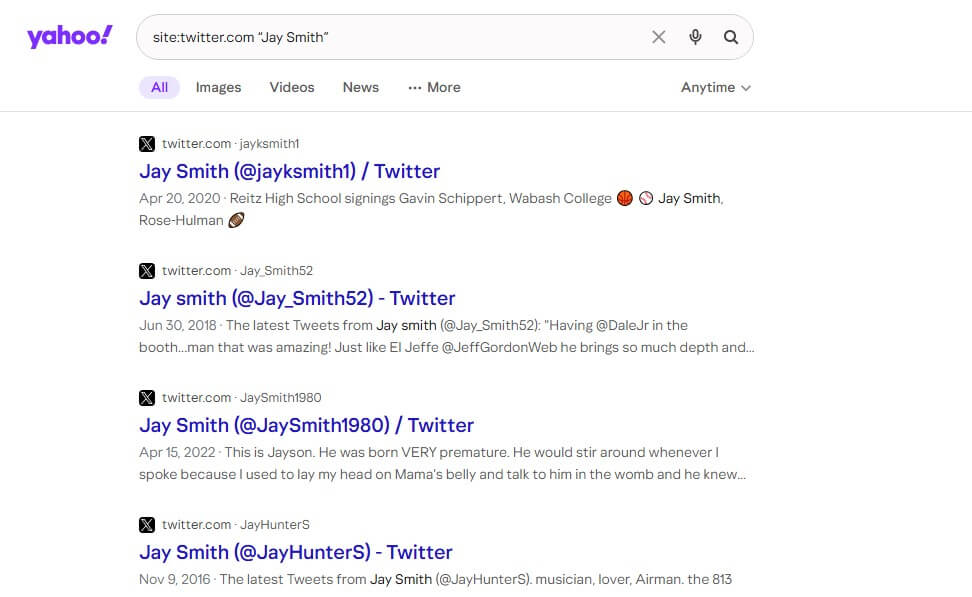The height and width of the screenshot is (597, 972).
Task: Clear the search query with X icon
Action: pyautogui.click(x=659, y=37)
